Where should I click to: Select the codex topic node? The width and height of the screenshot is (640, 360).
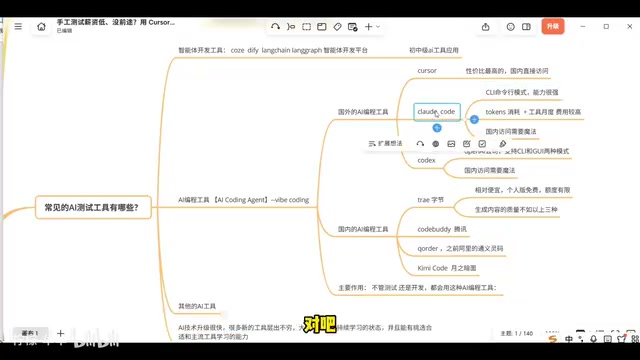426,160
